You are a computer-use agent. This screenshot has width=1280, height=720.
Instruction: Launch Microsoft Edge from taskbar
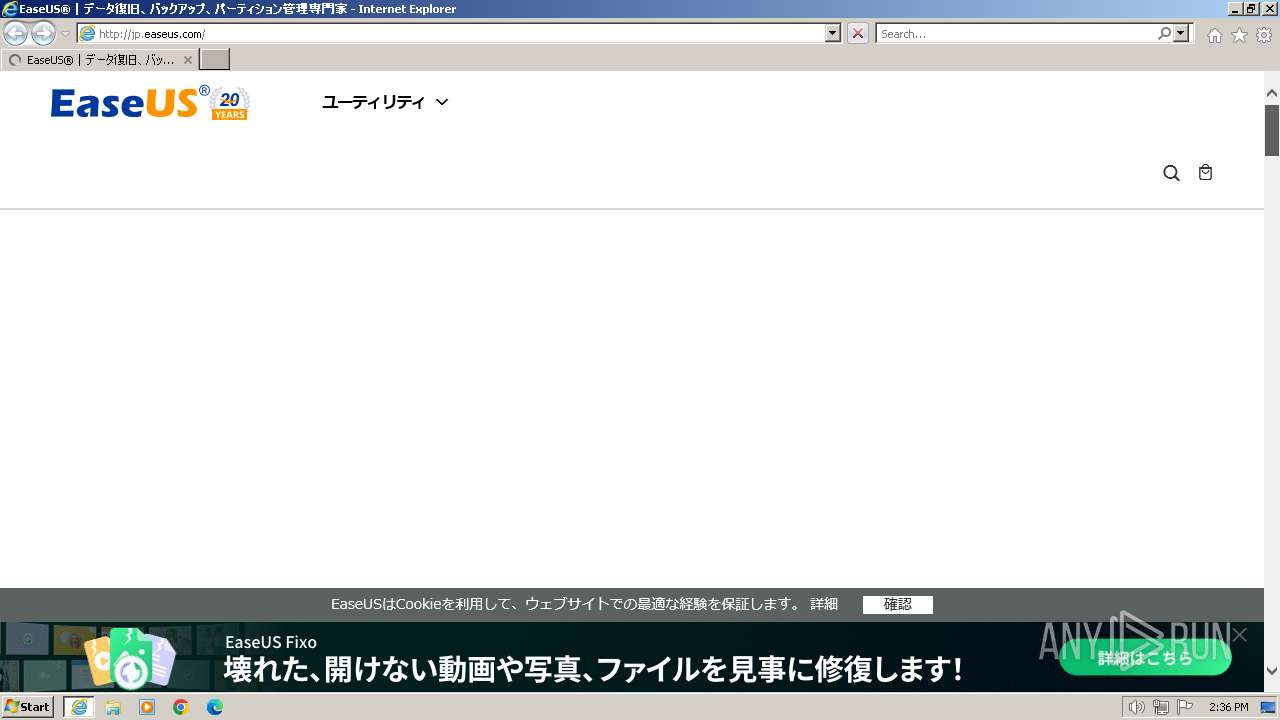click(215, 707)
